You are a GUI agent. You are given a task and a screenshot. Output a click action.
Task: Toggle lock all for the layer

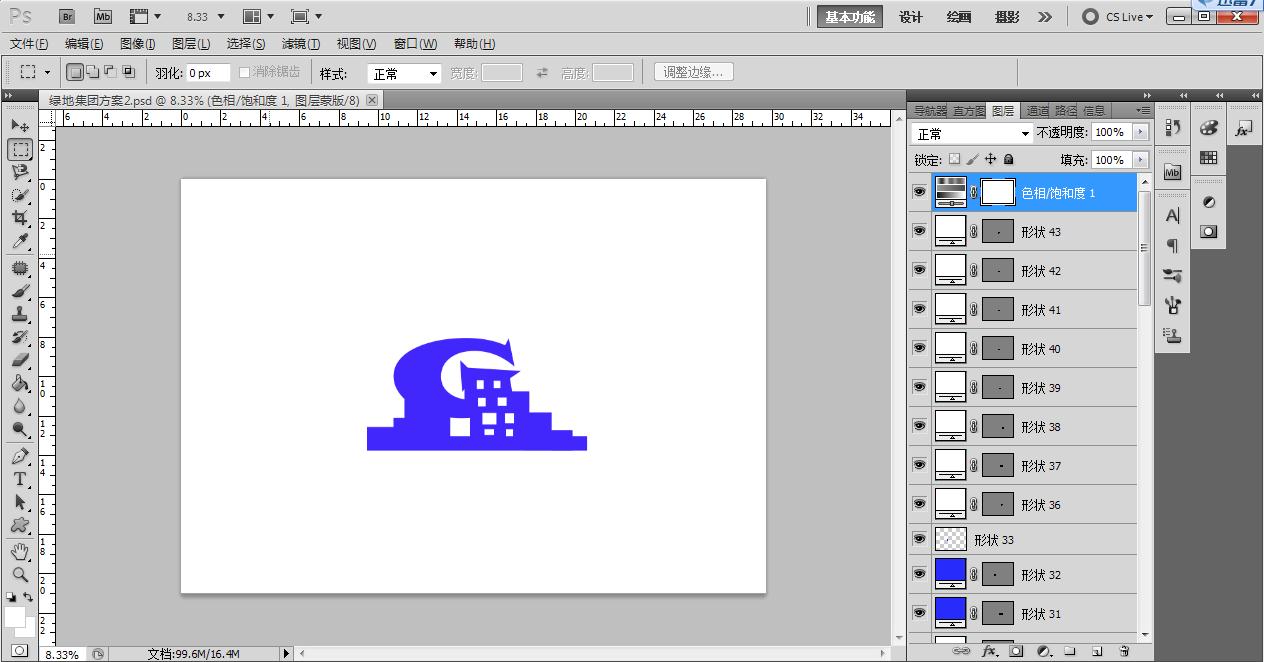pyautogui.click(x=1008, y=159)
